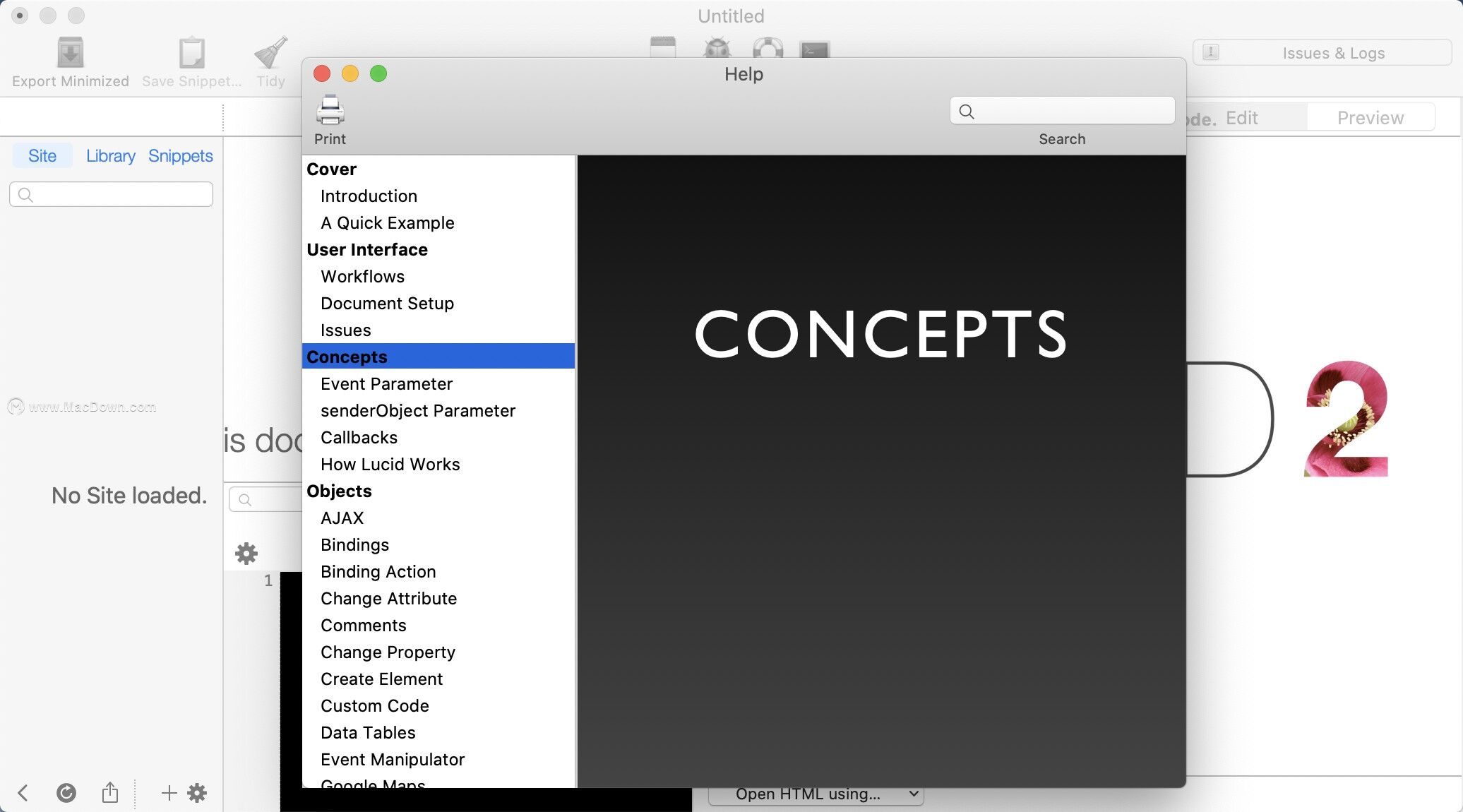Open Workflows help topic
The height and width of the screenshot is (812, 1463).
362,276
